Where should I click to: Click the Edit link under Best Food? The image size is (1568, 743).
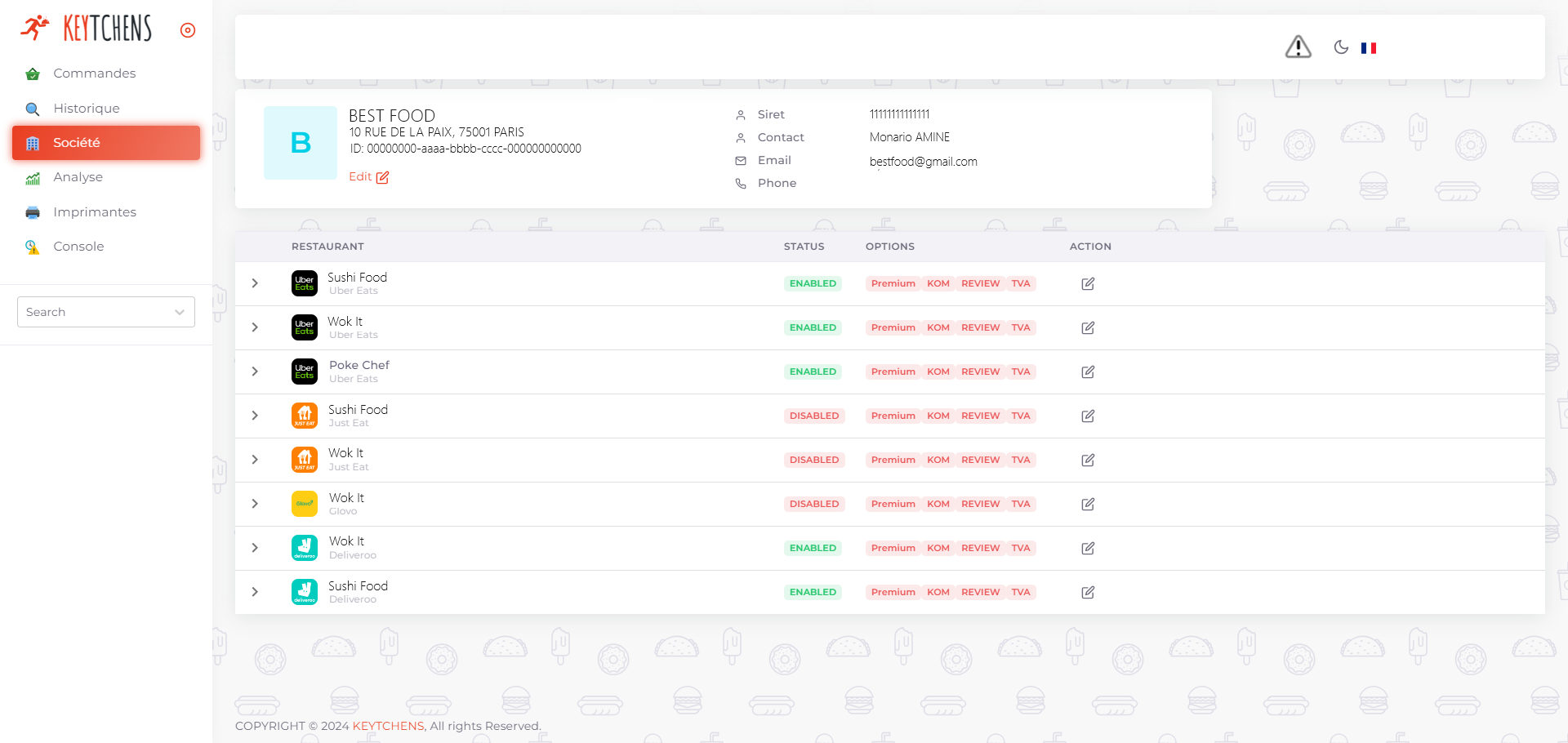(368, 177)
